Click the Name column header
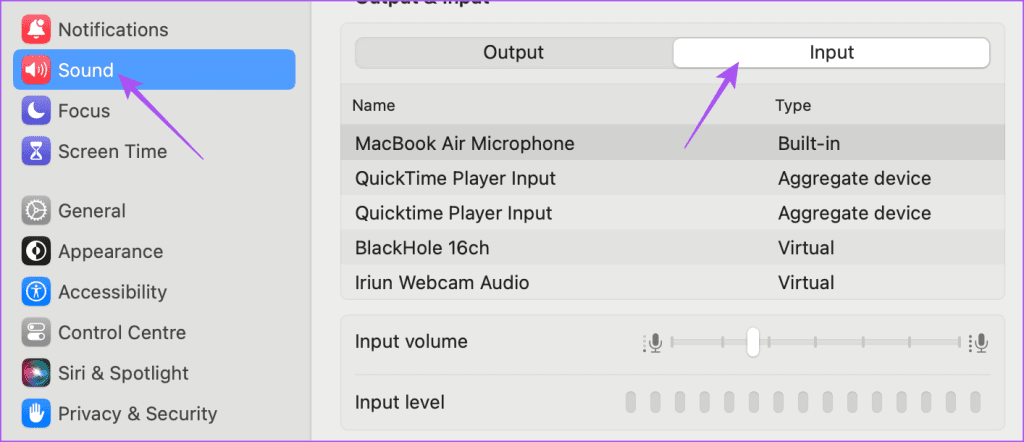The width and height of the screenshot is (1024, 442). pyautogui.click(x=374, y=105)
